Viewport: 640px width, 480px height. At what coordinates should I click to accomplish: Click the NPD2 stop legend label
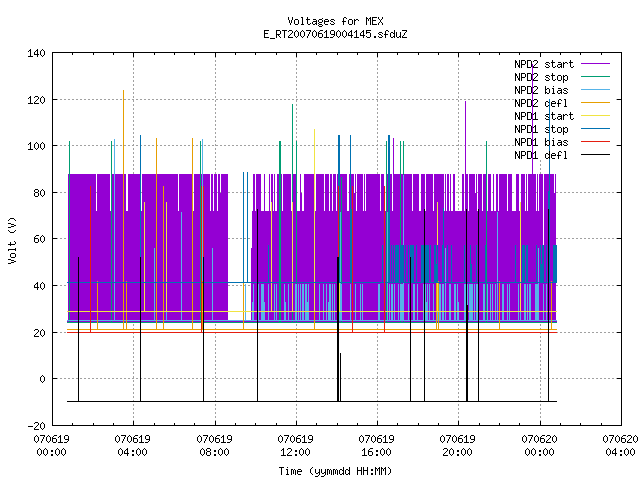[541, 77]
